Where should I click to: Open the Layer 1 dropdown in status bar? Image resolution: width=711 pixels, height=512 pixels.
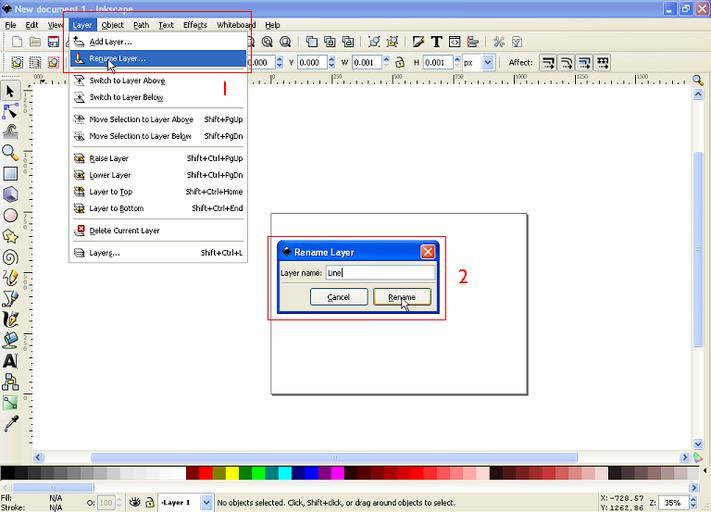[x=206, y=502]
